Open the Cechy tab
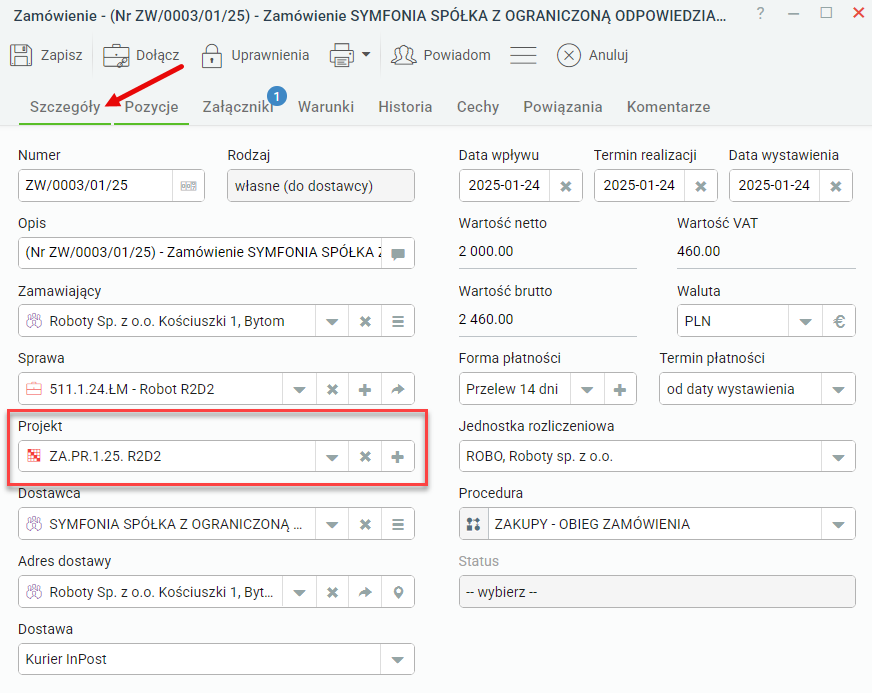 [478, 107]
